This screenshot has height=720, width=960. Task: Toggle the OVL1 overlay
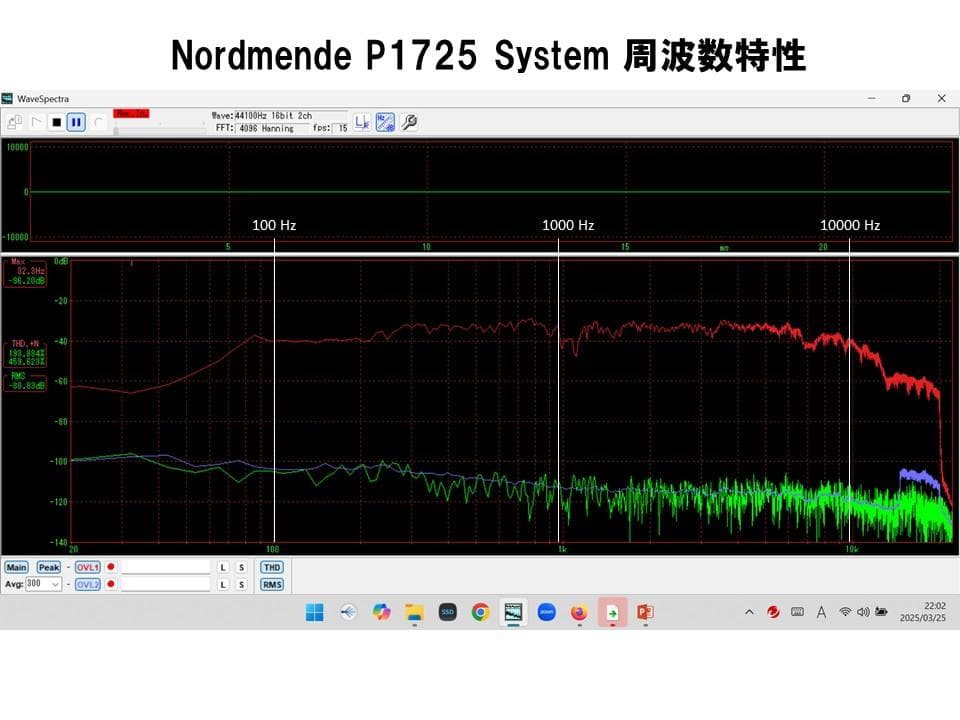point(88,566)
